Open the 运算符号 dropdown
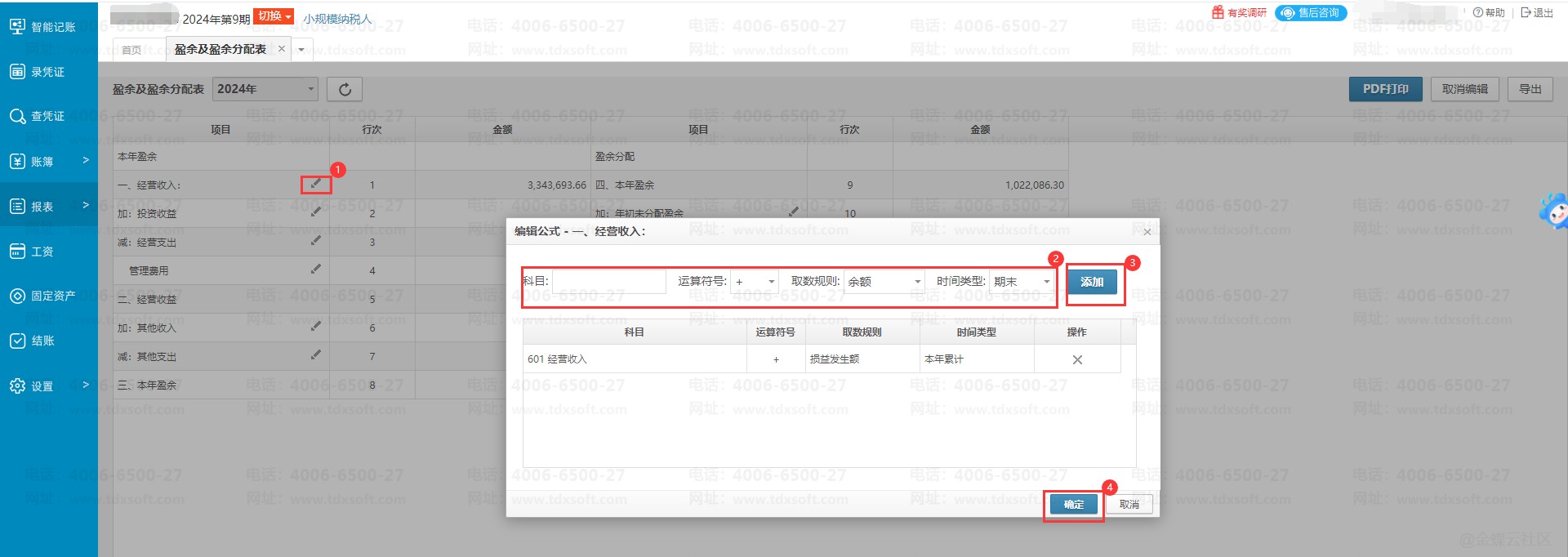 coord(755,282)
